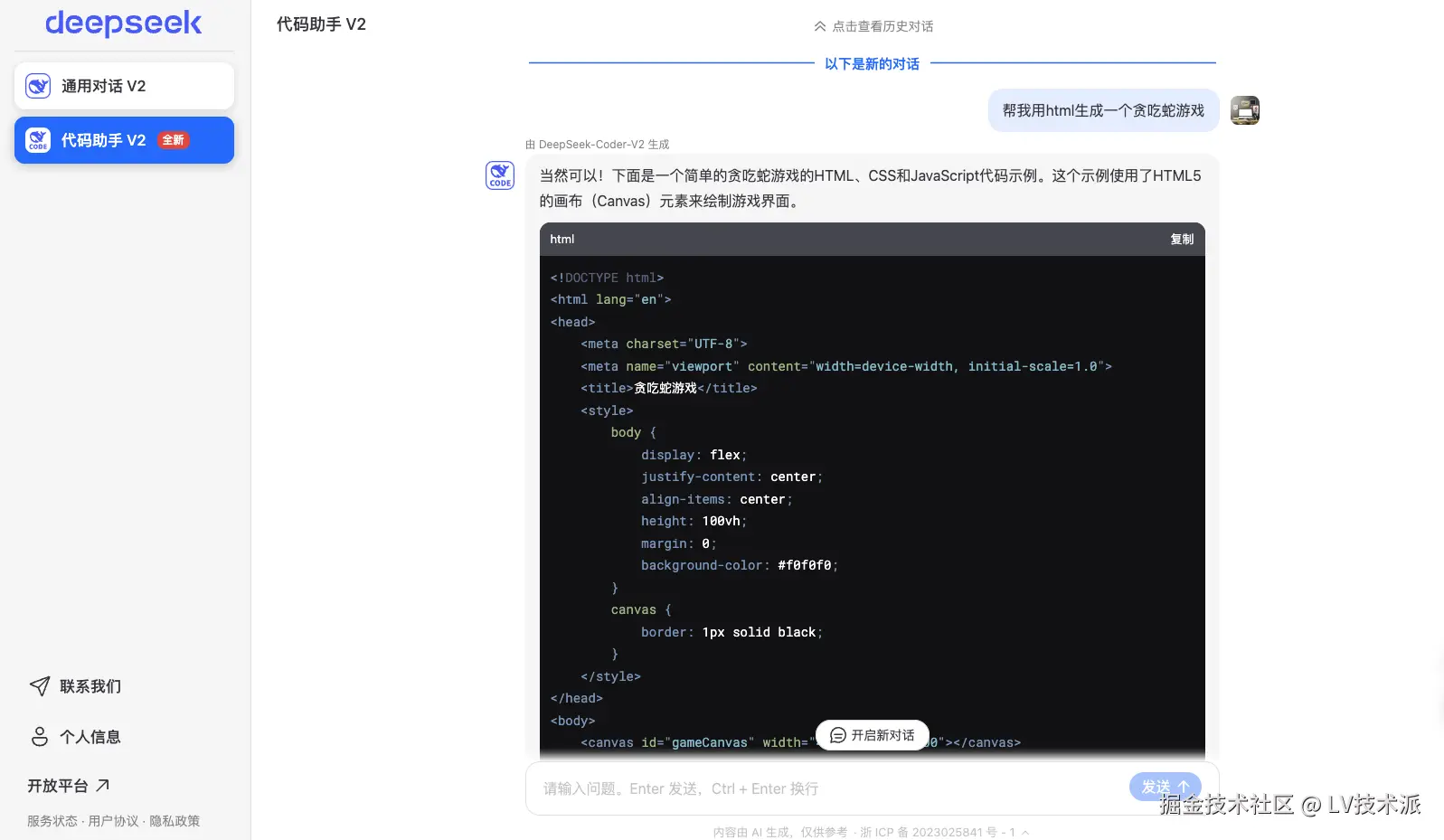This screenshot has height=840, width=1444.
Task: Click the double chevron up icon
Action: 819,26
